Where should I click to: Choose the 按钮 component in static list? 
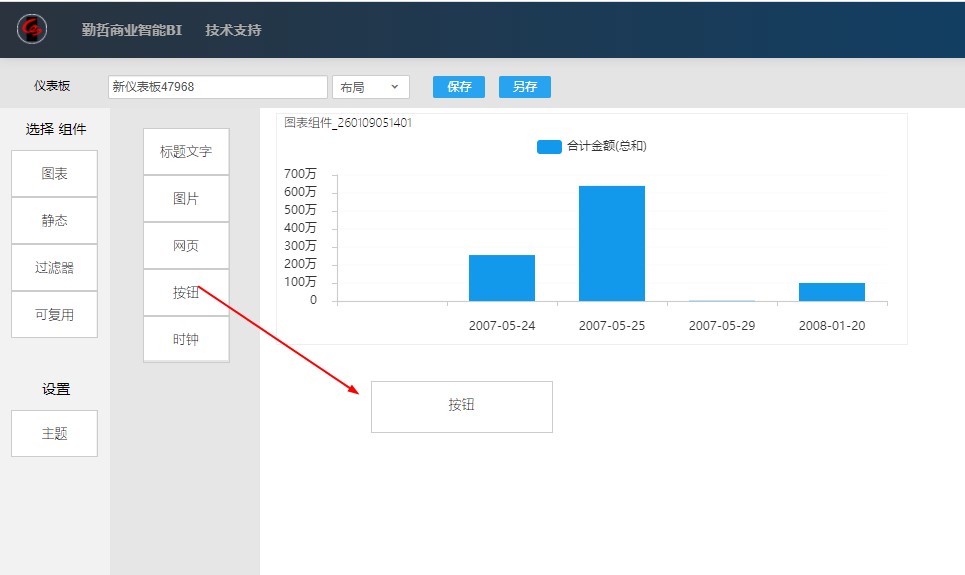pos(186,293)
